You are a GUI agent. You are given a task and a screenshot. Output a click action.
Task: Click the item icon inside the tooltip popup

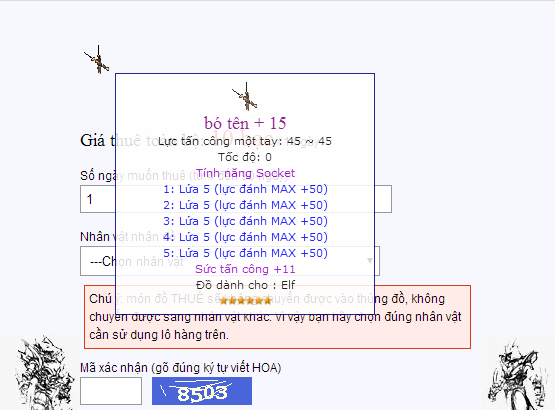click(x=245, y=96)
